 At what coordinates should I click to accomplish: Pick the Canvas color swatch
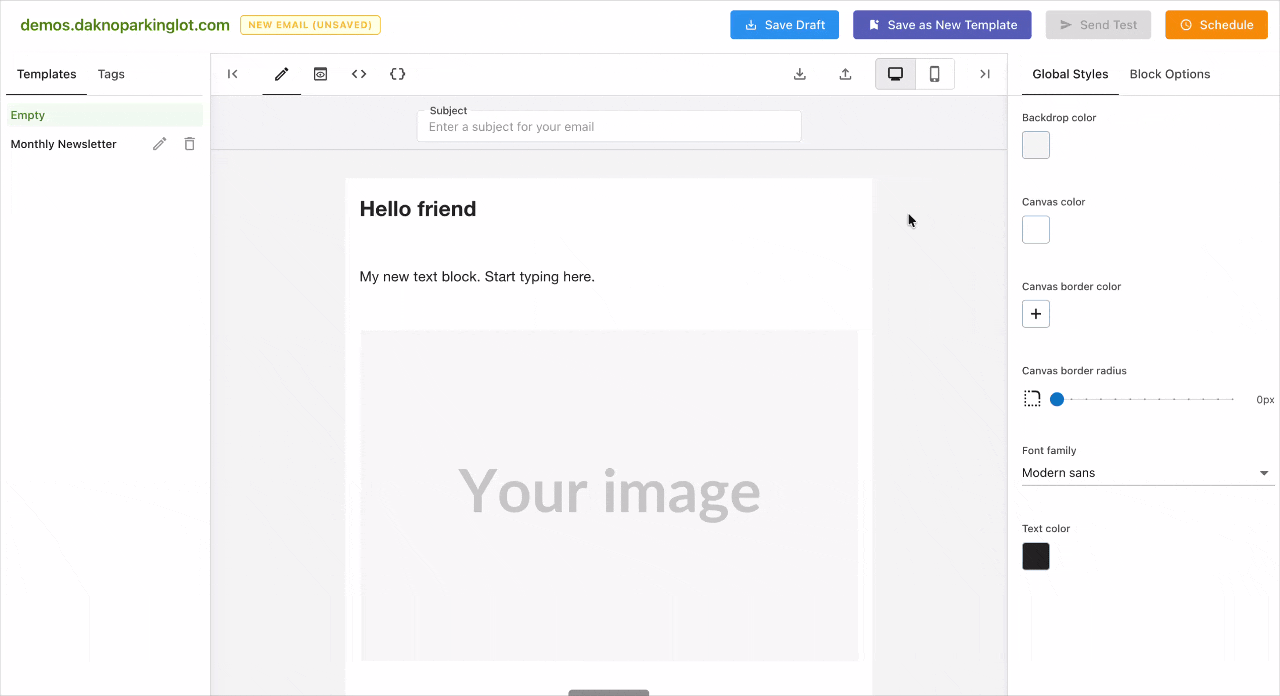click(1036, 230)
